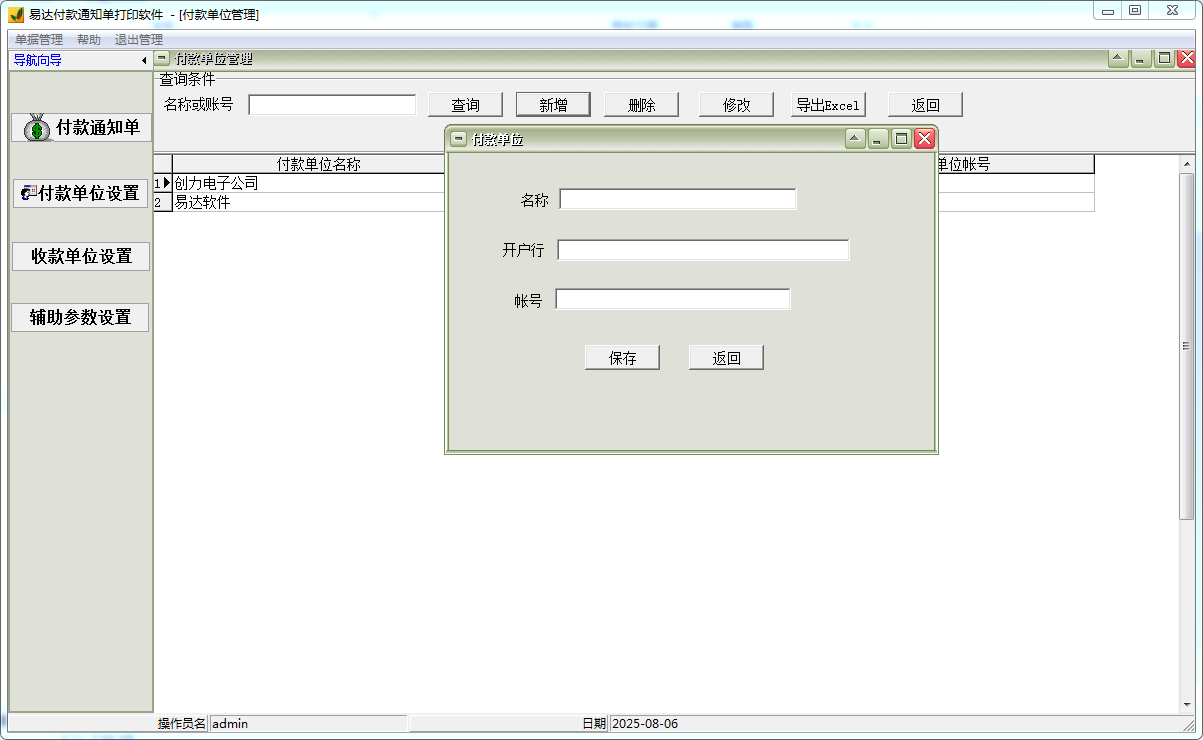Click the row pointer arrow beside 创力电子公司
1203x740 pixels.
point(165,183)
